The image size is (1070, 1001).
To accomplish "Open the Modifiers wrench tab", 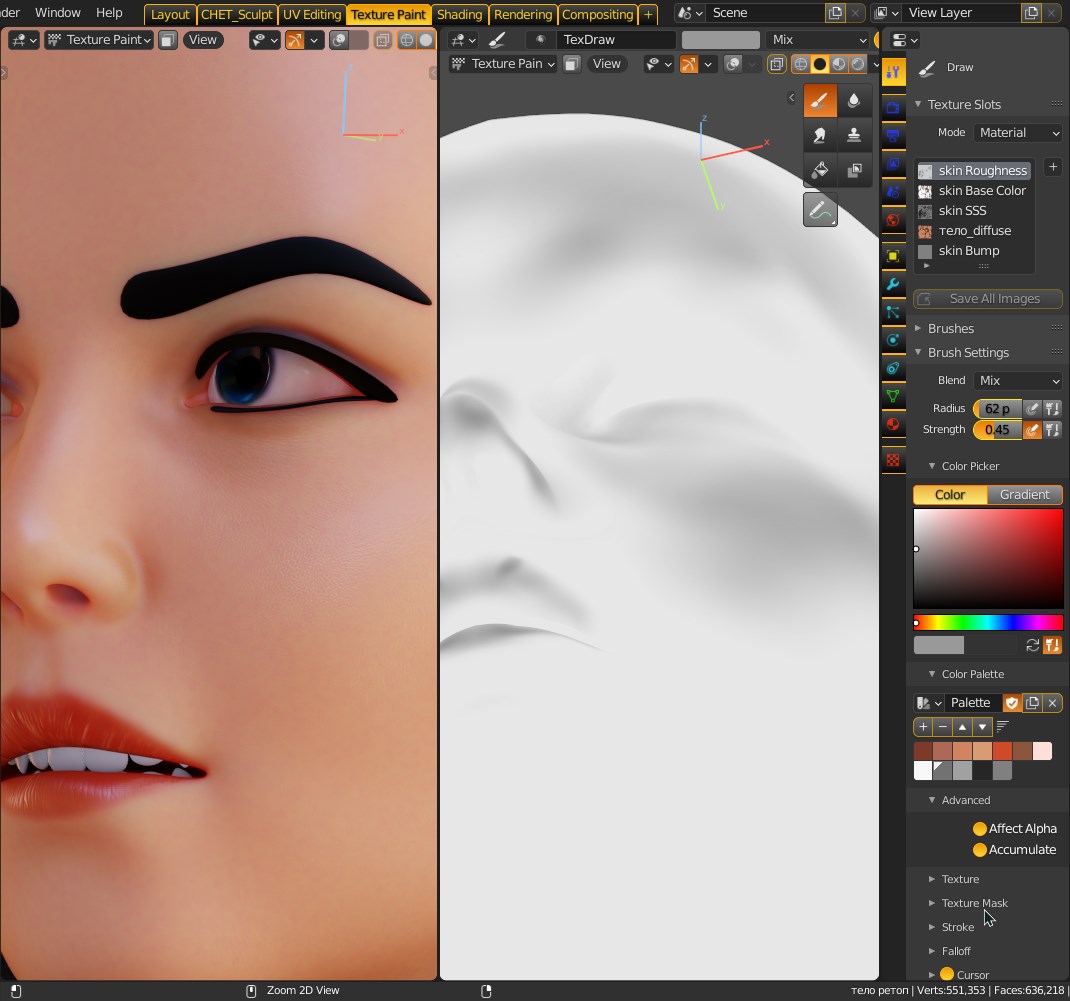I will click(x=893, y=285).
